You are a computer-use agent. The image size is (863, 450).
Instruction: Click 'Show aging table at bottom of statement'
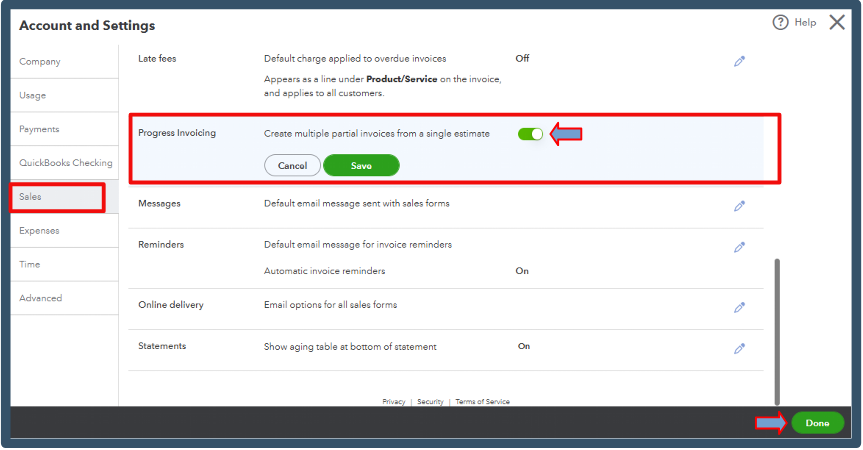350,347
